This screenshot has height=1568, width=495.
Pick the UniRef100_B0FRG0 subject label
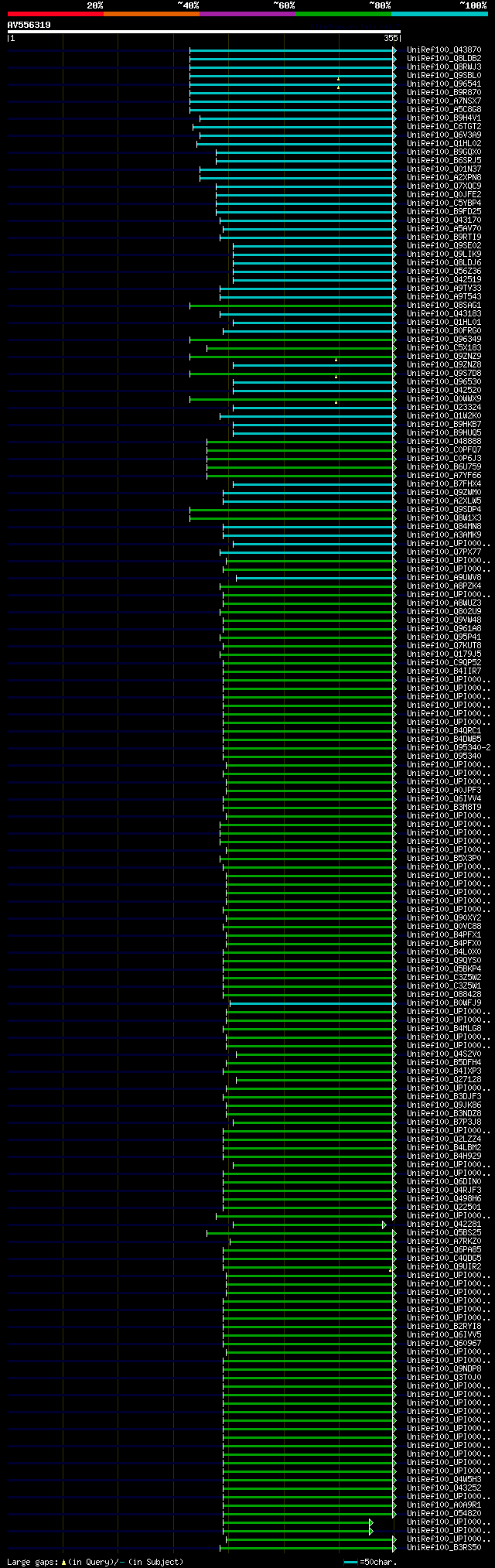(x=444, y=331)
